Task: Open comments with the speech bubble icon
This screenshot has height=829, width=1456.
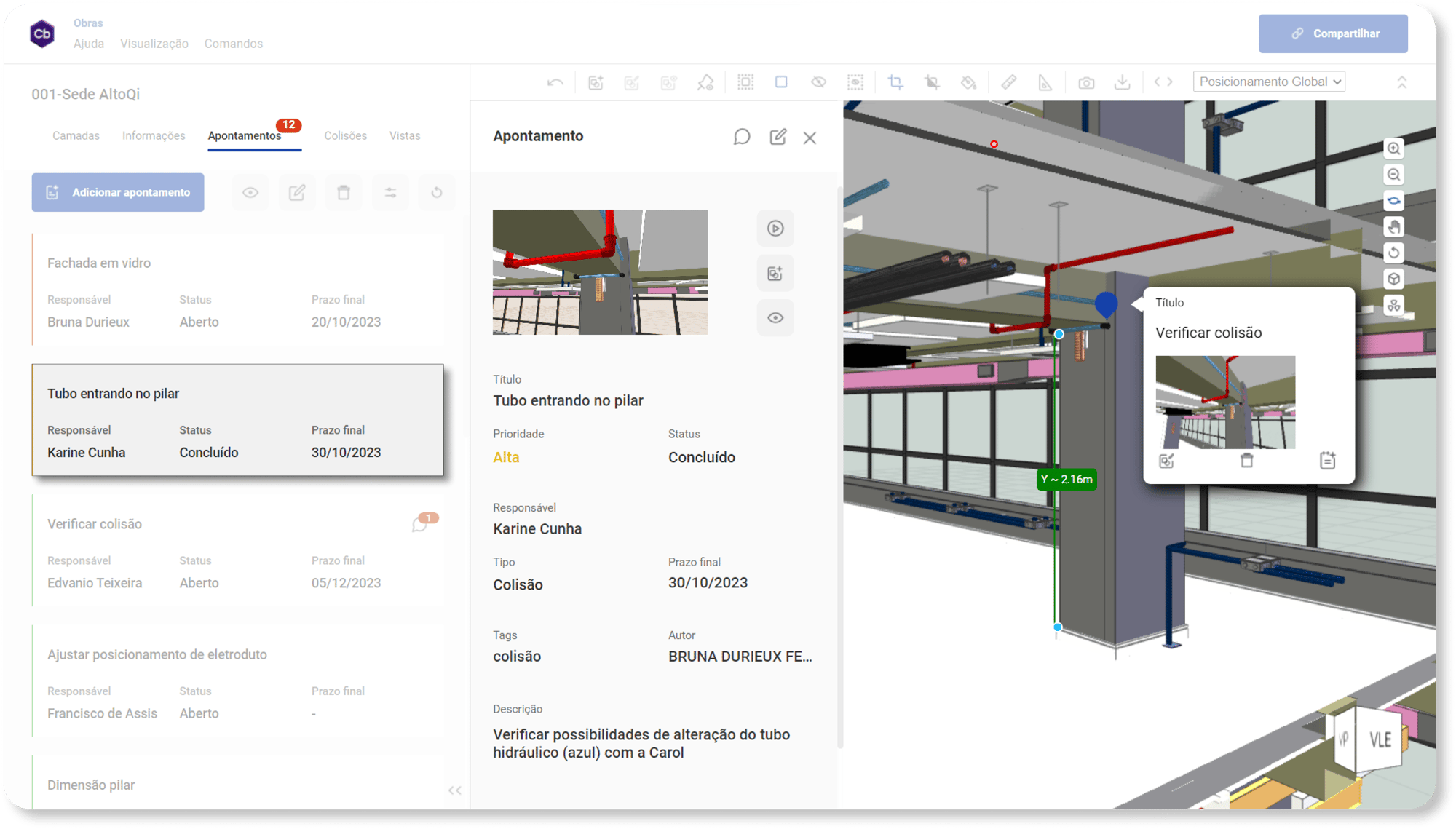Action: [741, 137]
